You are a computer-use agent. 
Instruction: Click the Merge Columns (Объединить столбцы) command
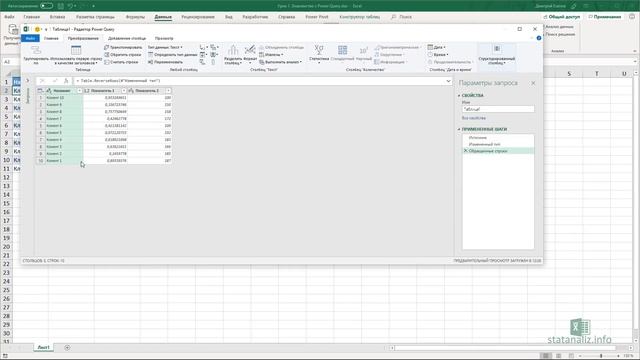pyautogui.click(x=281, y=47)
